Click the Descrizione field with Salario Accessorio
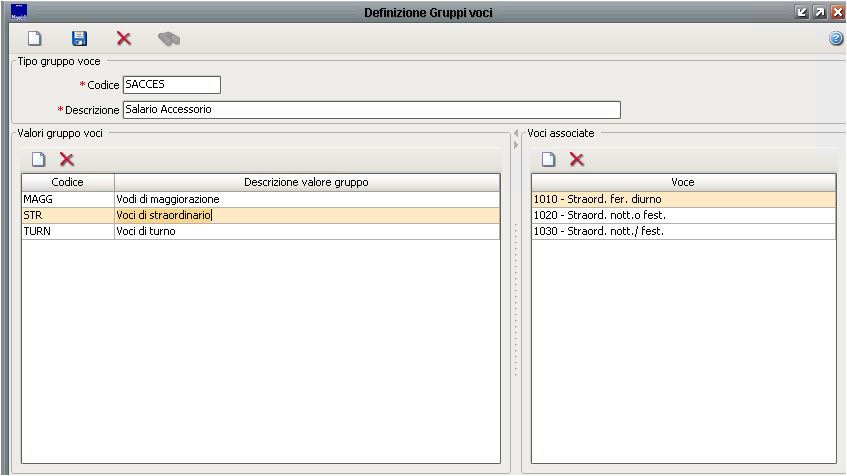 click(x=371, y=110)
